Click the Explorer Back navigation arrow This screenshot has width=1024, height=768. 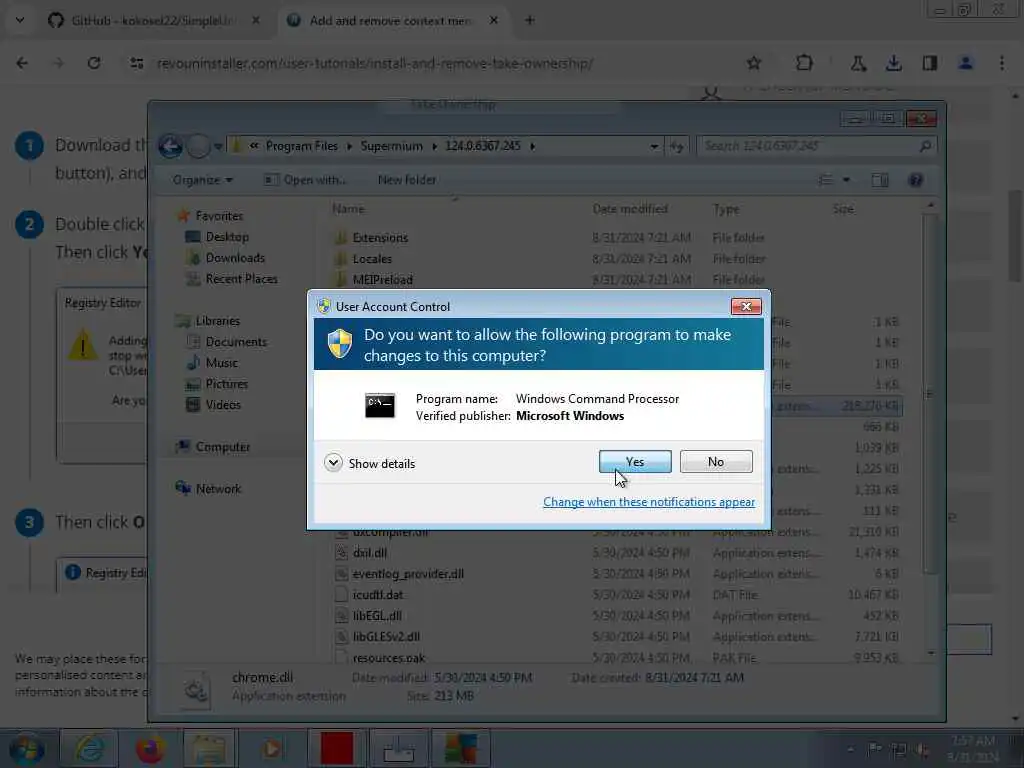[170, 146]
